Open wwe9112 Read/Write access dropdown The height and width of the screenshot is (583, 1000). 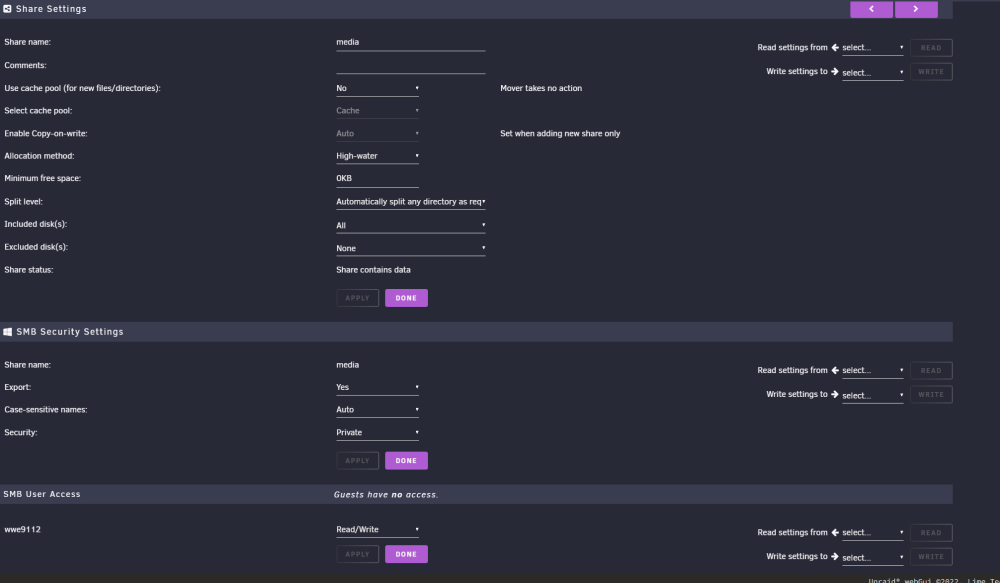point(378,529)
